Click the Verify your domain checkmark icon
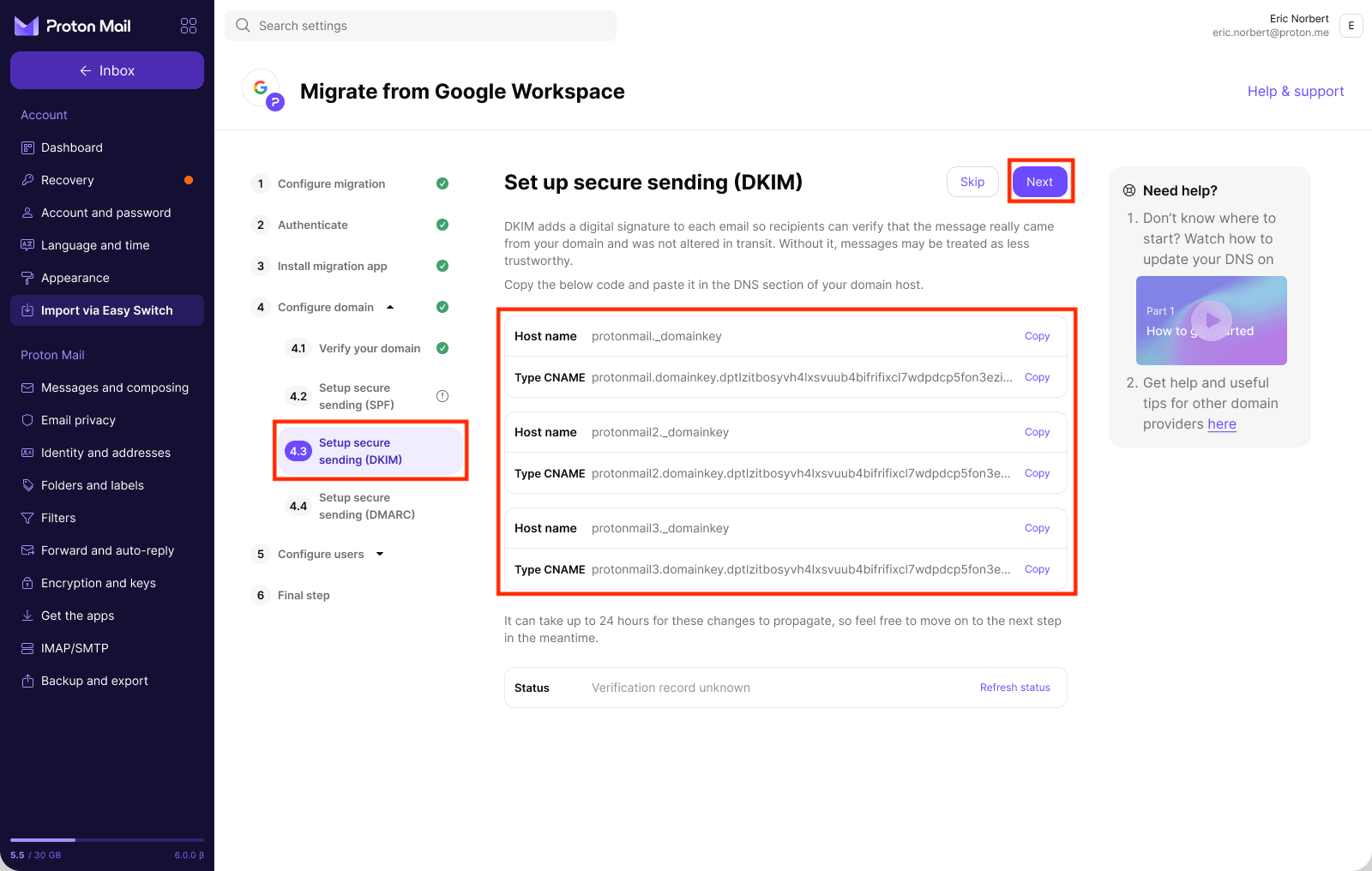1372x871 pixels. 442,348
